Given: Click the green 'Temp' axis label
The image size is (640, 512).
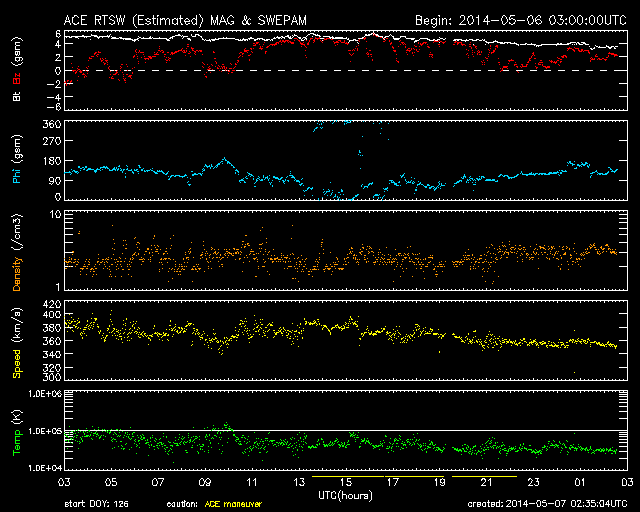Looking at the screenshot, I should [x=17, y=443].
